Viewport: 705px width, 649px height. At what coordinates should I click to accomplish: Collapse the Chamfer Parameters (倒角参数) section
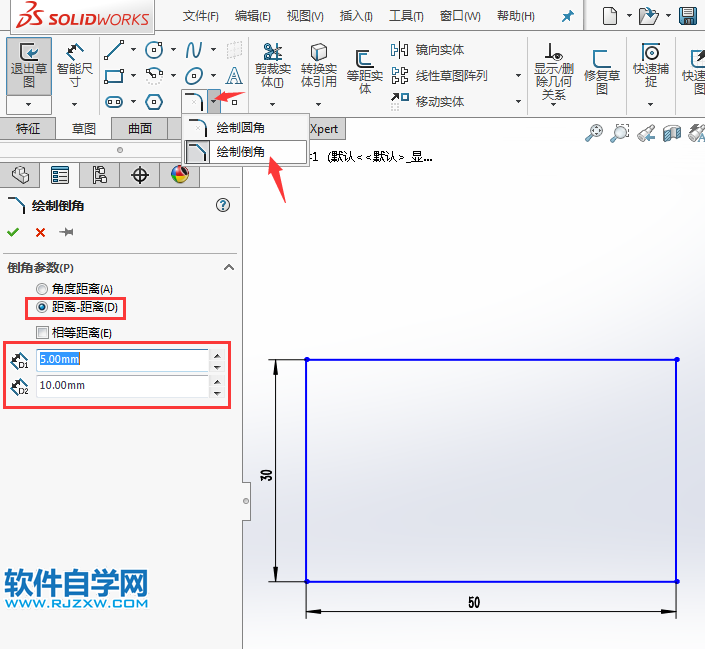229,268
